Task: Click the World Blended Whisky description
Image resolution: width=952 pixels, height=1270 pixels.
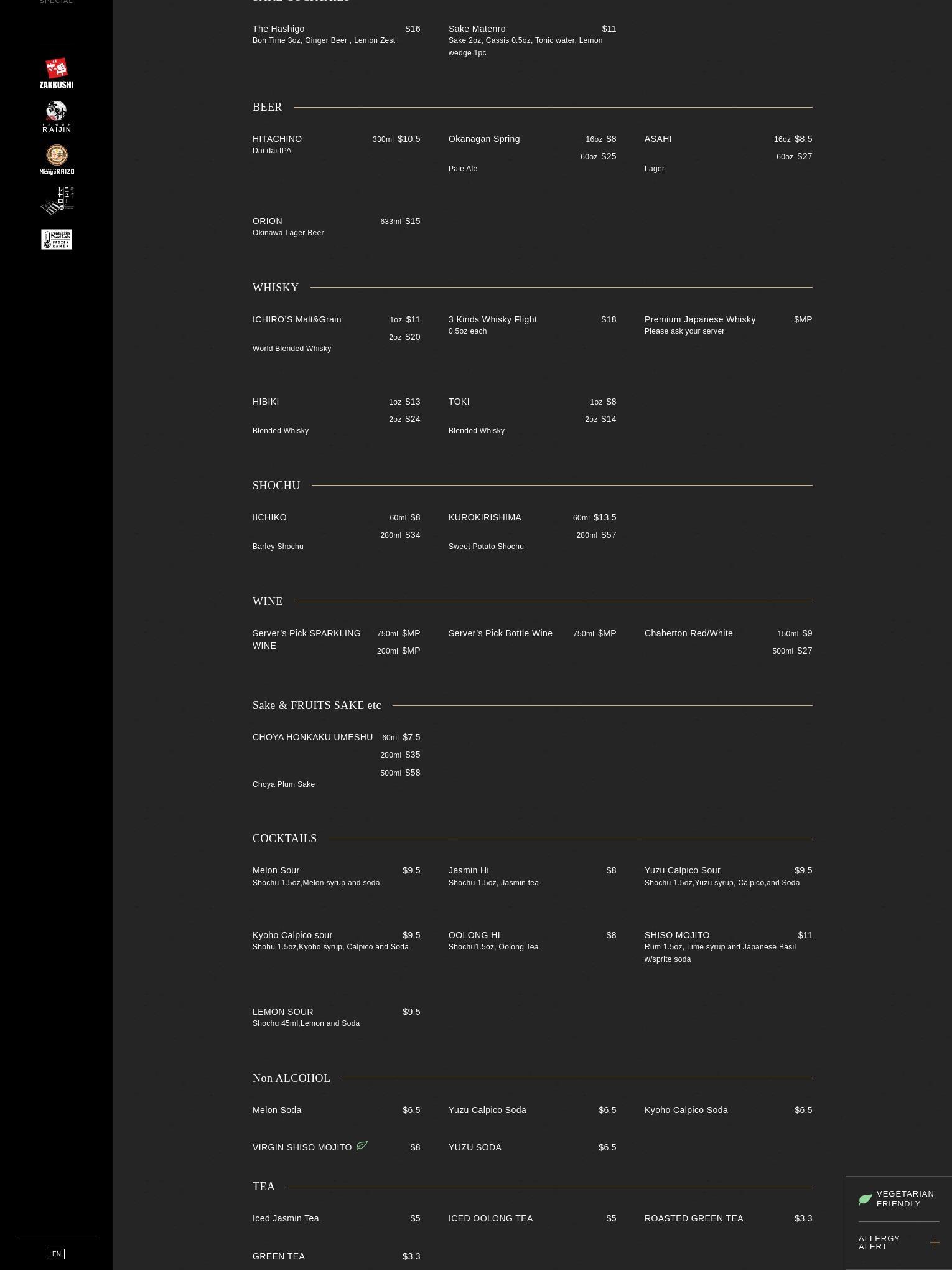Action: 292,349
